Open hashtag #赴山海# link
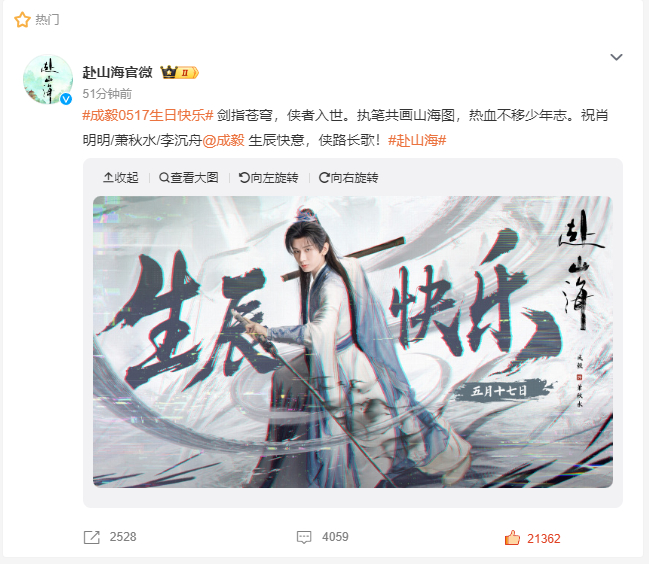Screen dimensions: 649x564 coord(417,140)
